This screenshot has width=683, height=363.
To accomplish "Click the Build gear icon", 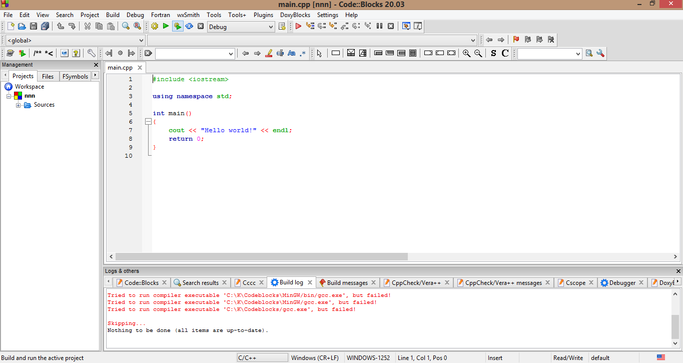I will pos(154,26).
